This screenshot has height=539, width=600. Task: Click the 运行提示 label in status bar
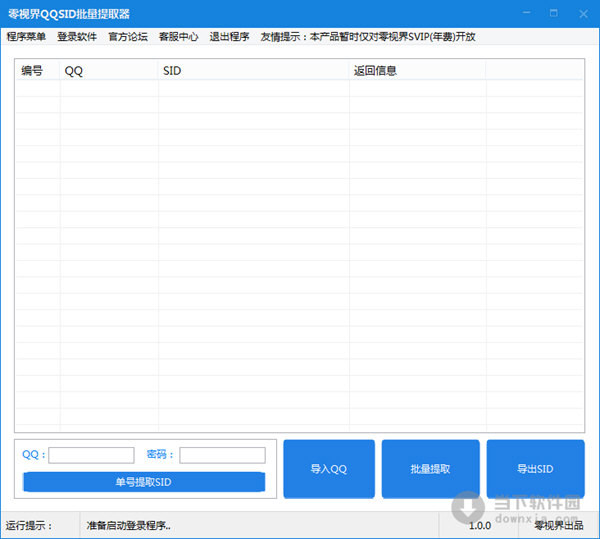click(29, 526)
